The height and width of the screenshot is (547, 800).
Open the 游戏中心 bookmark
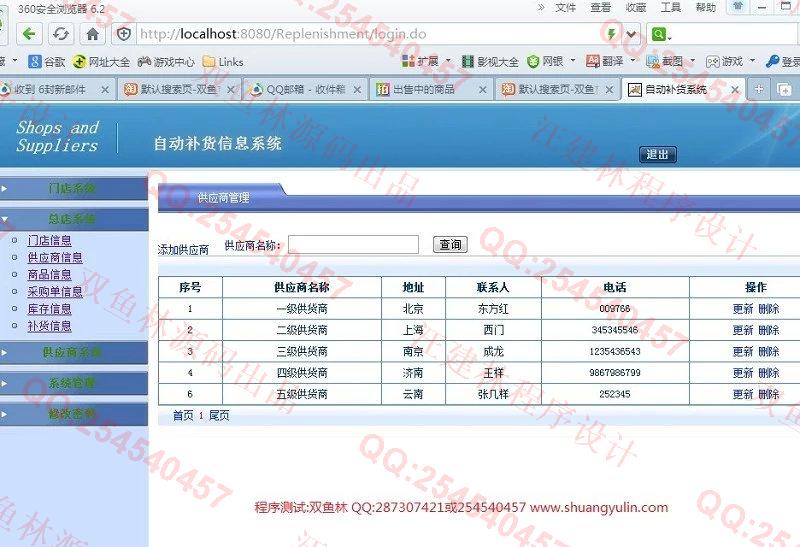[x=166, y=62]
